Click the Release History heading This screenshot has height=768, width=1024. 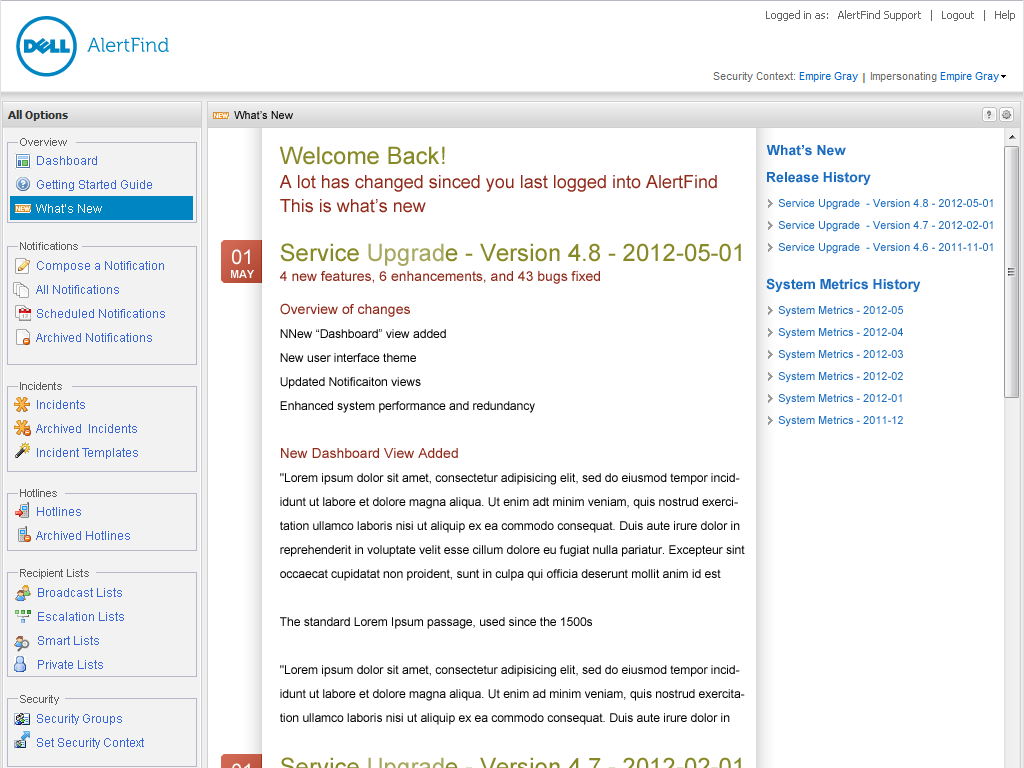[x=818, y=178]
